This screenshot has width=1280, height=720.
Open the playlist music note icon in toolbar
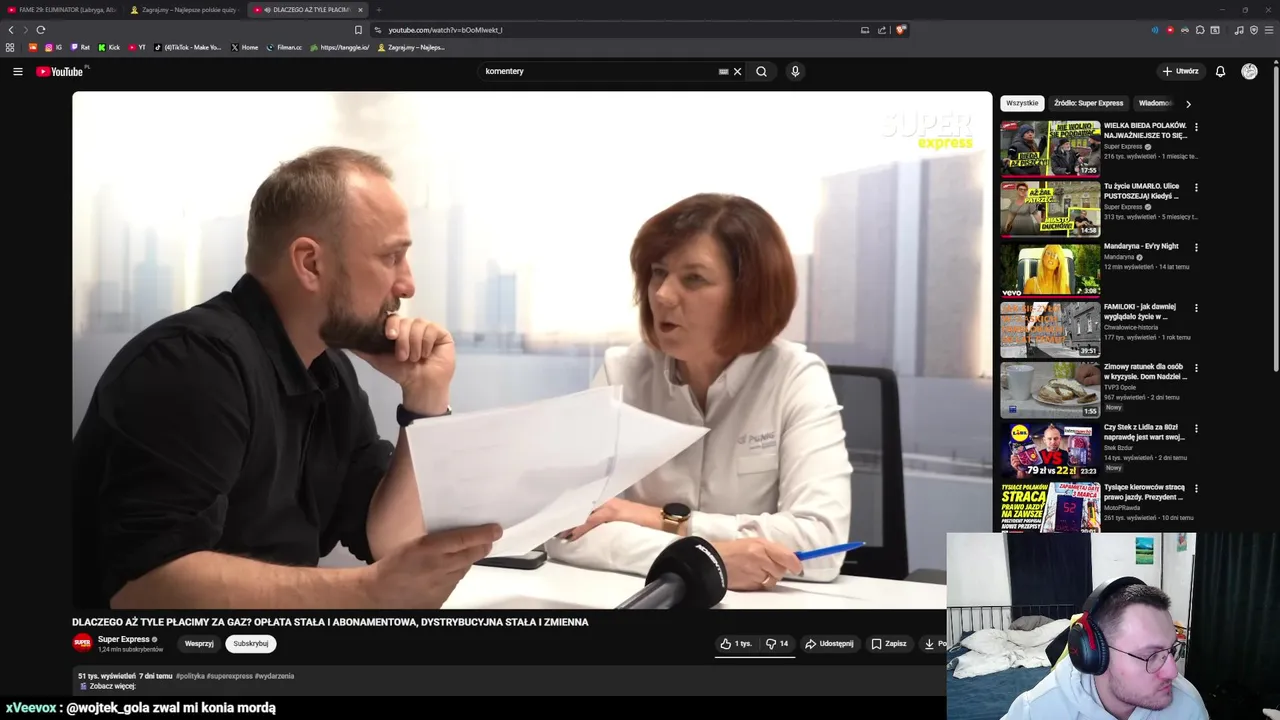pyautogui.click(x=1239, y=30)
